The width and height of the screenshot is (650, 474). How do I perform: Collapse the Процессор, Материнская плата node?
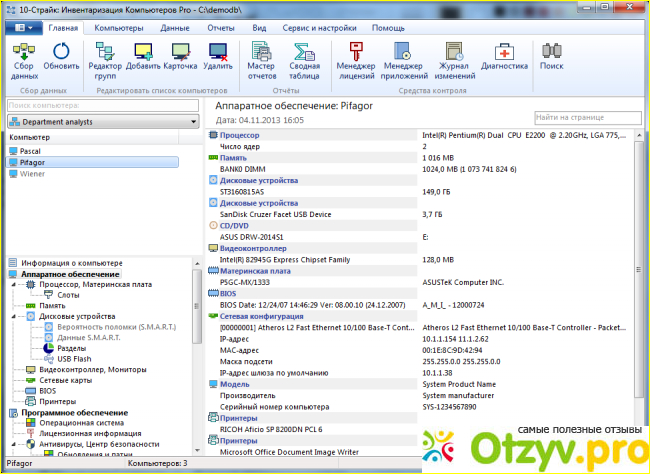[x=15, y=284]
